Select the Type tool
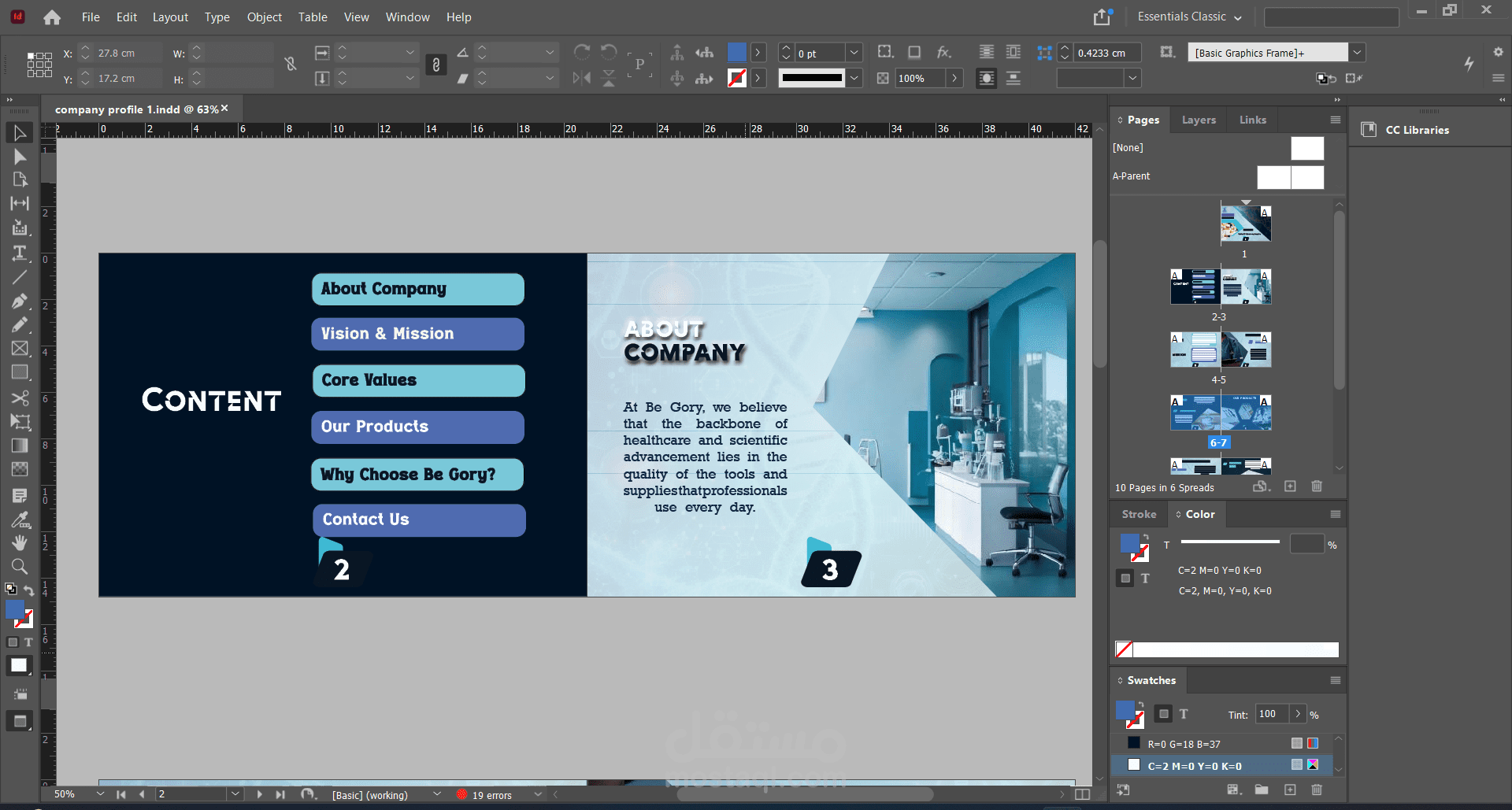The image size is (1512, 810). pos(20,253)
